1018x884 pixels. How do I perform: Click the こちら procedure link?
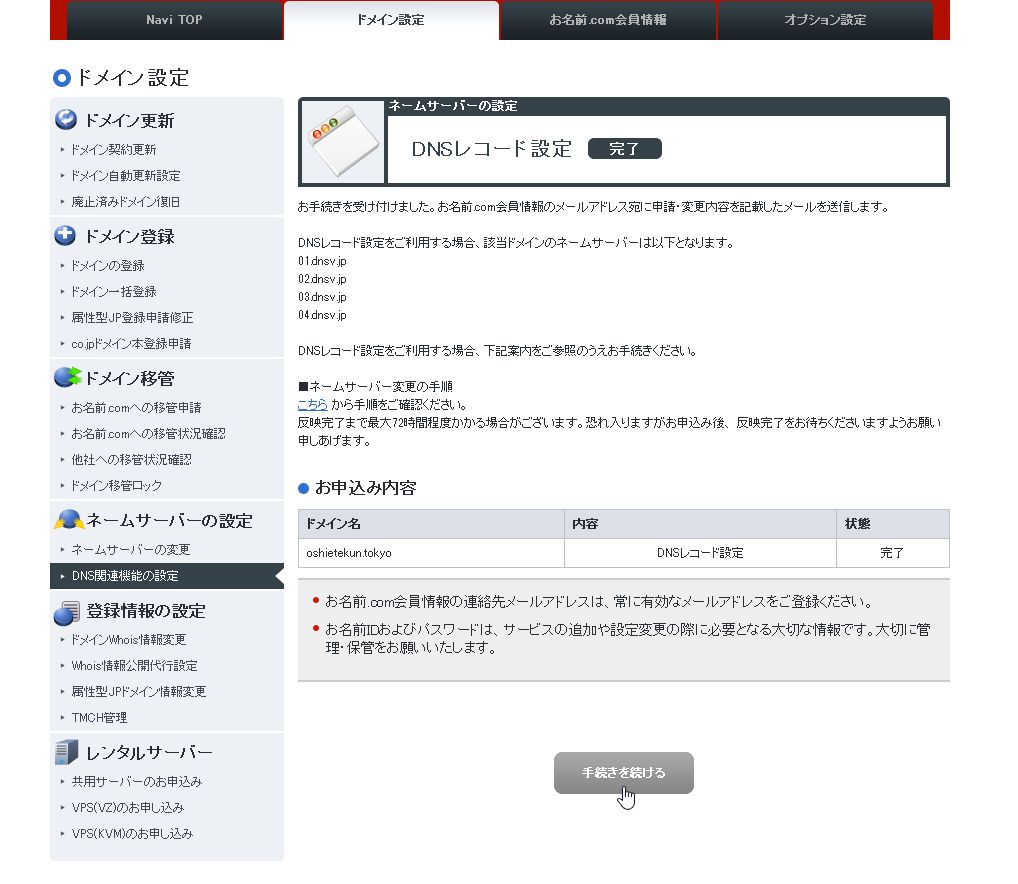pyautogui.click(x=312, y=404)
